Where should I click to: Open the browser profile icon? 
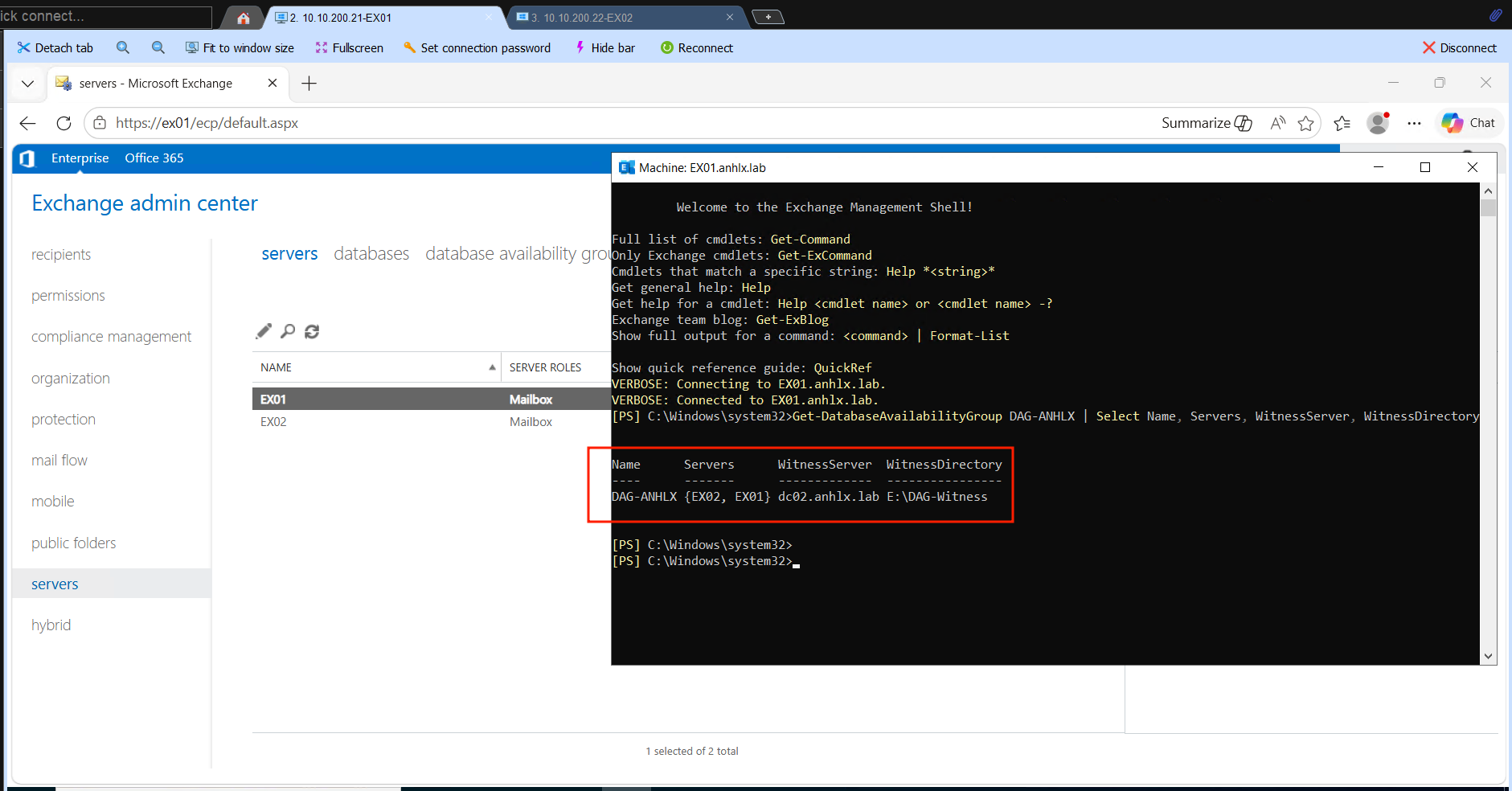(1379, 123)
